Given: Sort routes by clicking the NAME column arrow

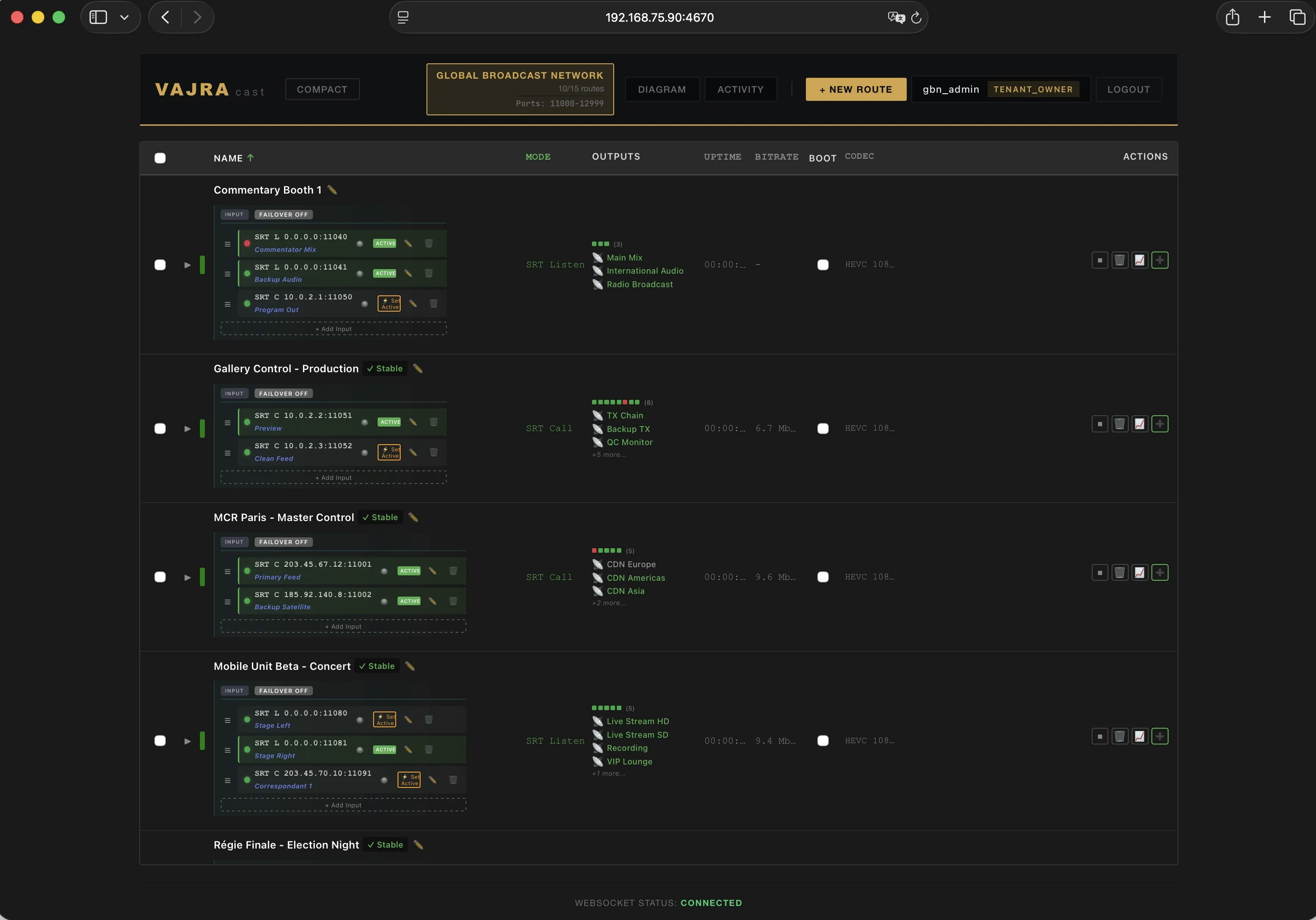Looking at the screenshot, I should (x=251, y=158).
